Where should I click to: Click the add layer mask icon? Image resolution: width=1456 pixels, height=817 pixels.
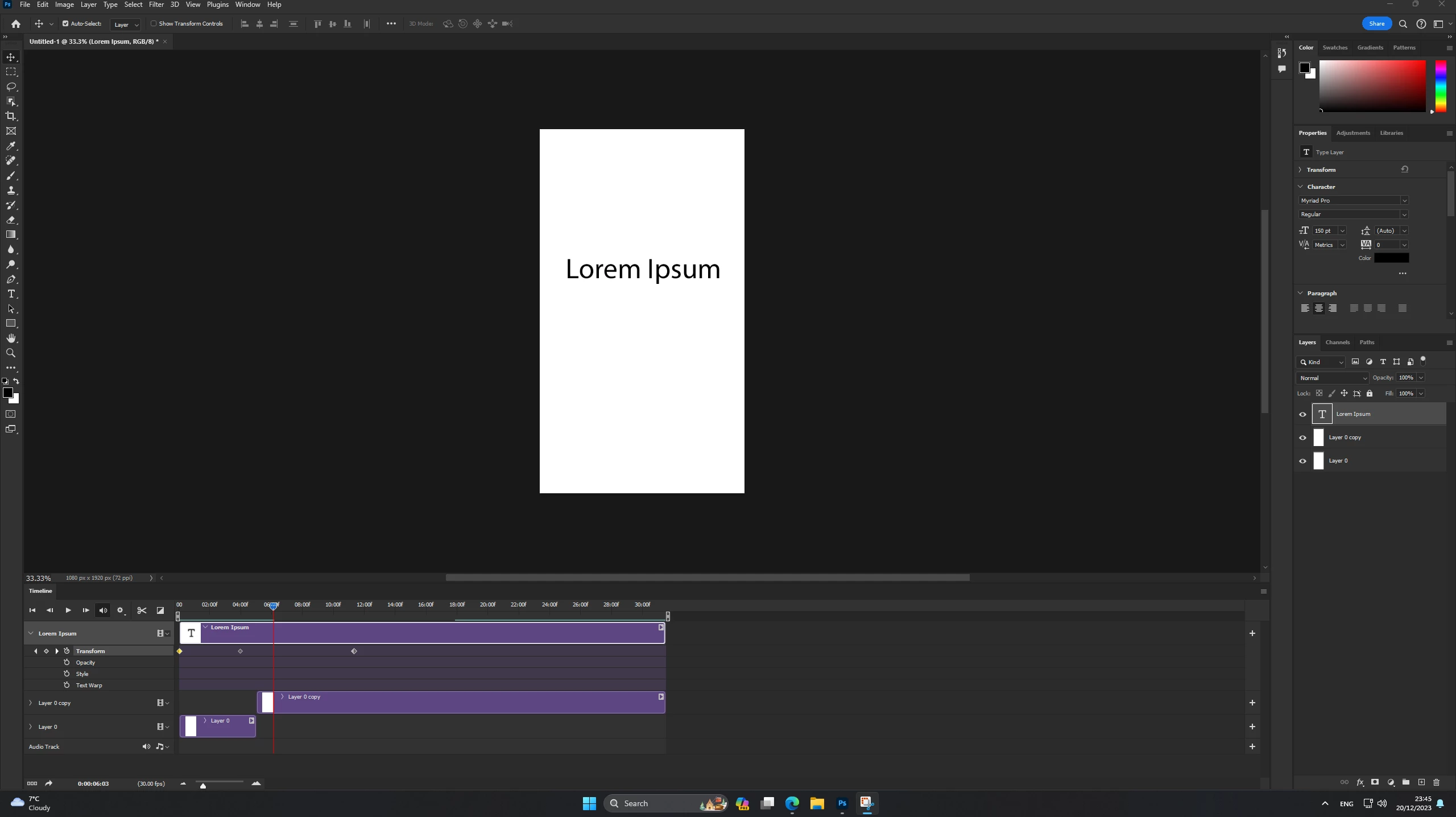(x=1375, y=782)
